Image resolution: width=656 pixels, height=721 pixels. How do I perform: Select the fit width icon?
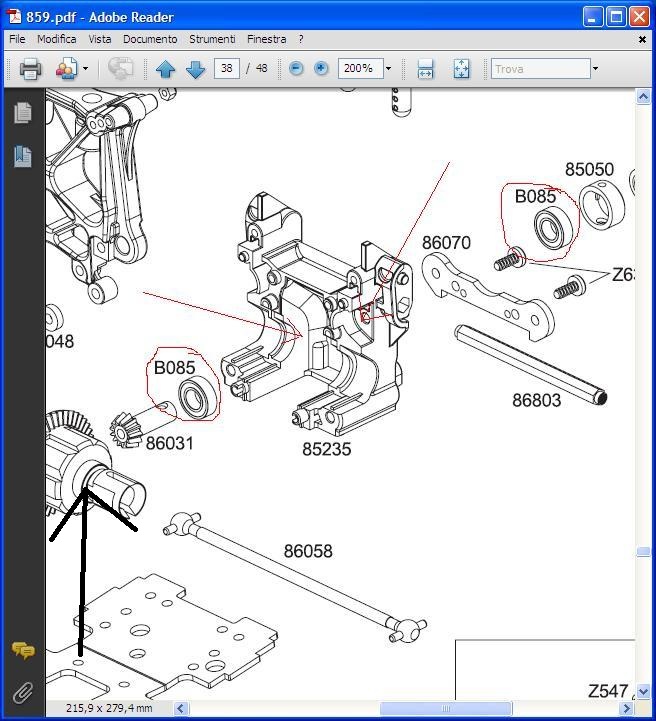(x=425, y=69)
